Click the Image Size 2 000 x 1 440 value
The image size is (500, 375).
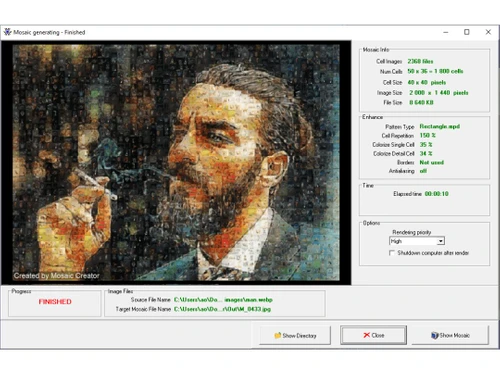click(x=439, y=93)
